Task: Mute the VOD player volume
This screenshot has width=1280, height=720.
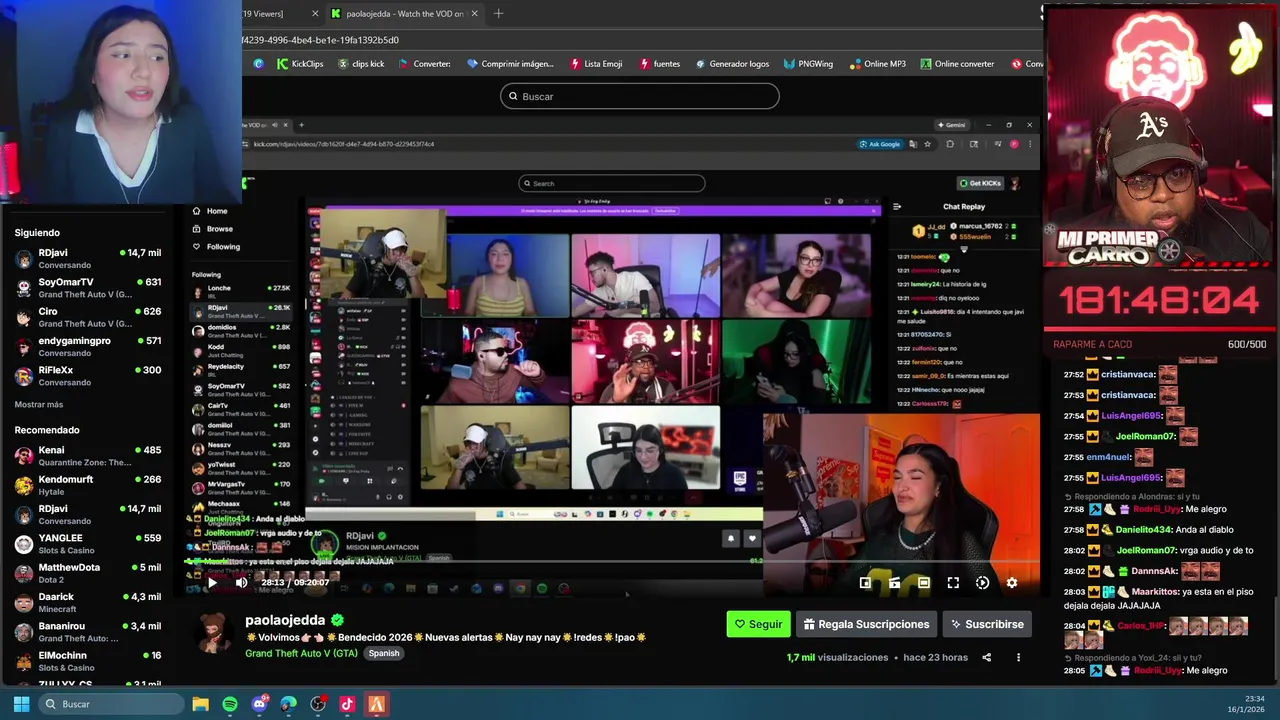Action: (x=241, y=582)
